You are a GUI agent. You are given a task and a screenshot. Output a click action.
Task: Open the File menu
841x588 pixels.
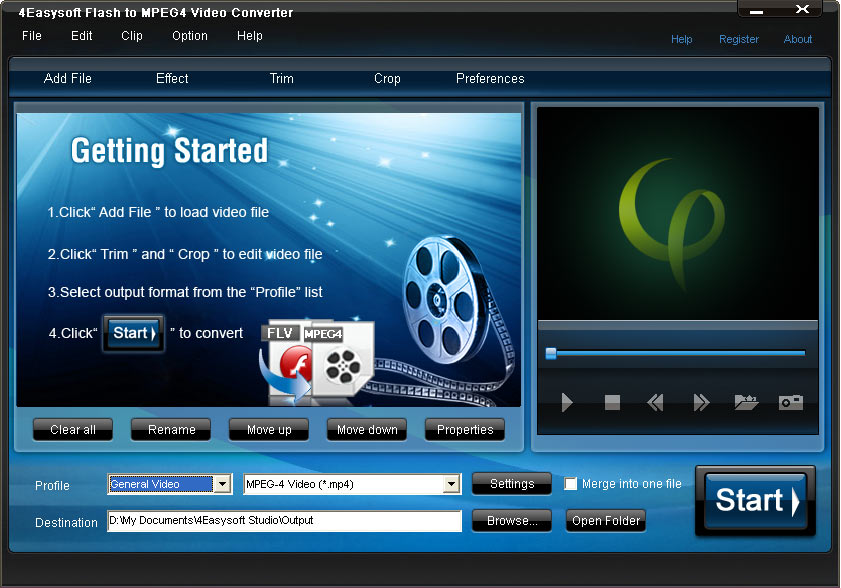pyautogui.click(x=32, y=36)
